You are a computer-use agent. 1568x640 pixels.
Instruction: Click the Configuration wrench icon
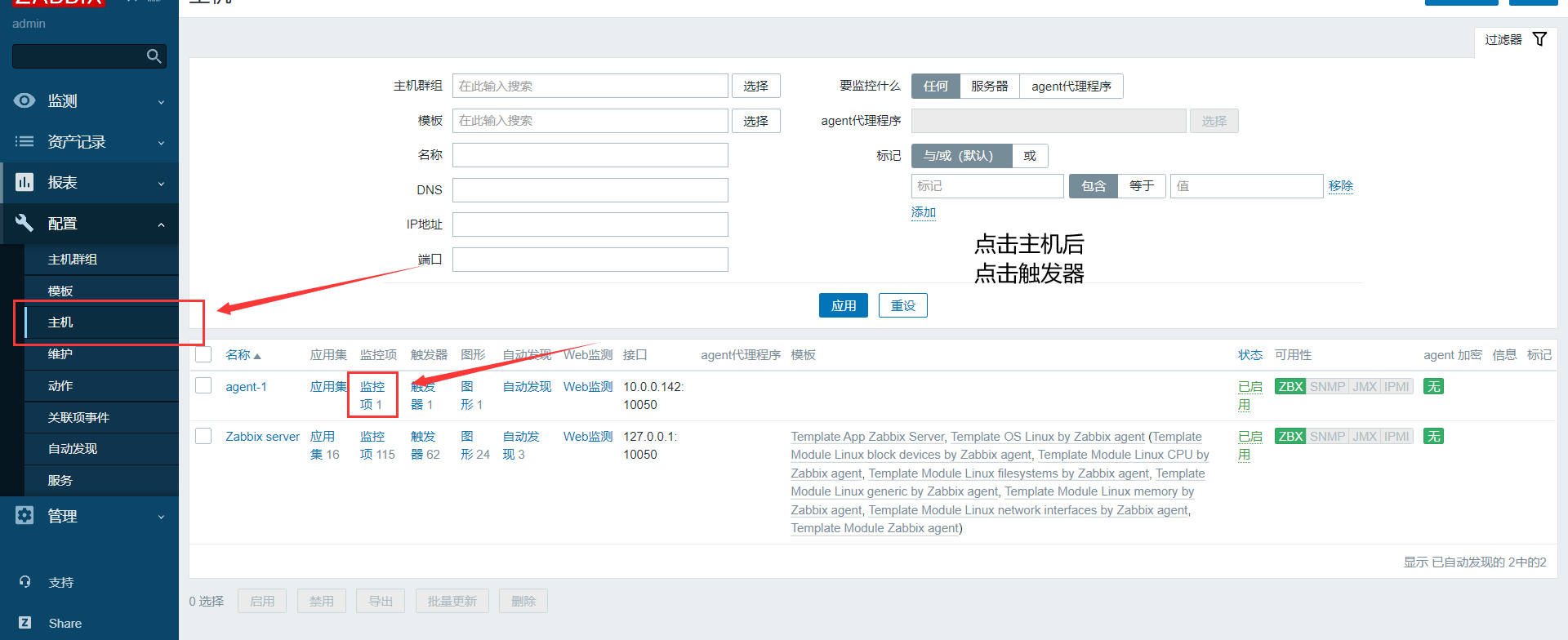click(x=24, y=223)
